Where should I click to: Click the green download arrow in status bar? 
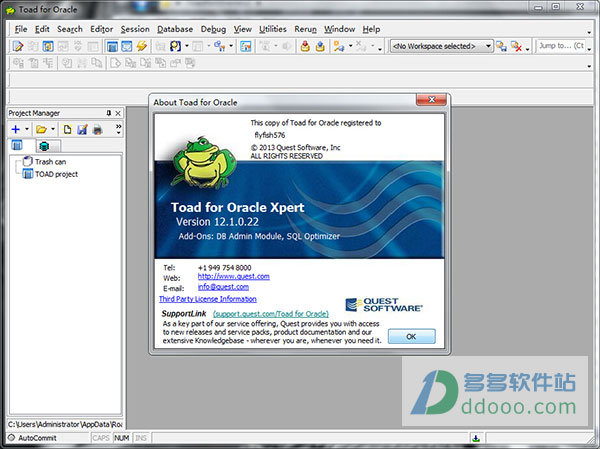pos(476,438)
